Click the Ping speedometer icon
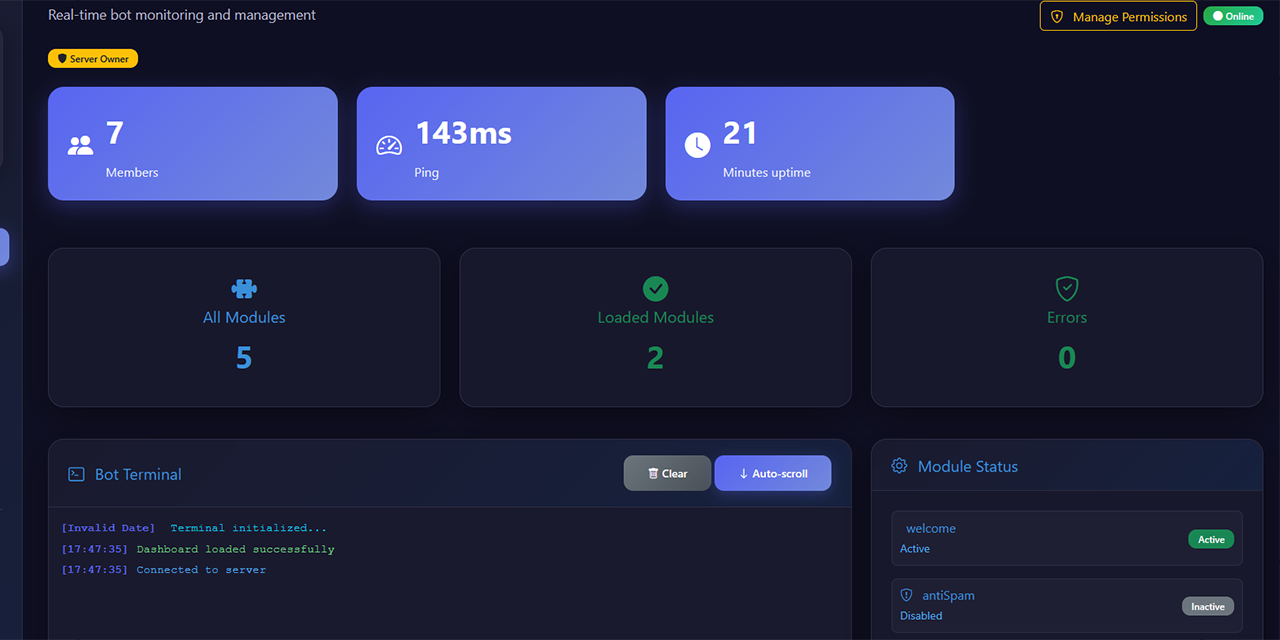Screen dimensions: 1280x640 pos(387,143)
